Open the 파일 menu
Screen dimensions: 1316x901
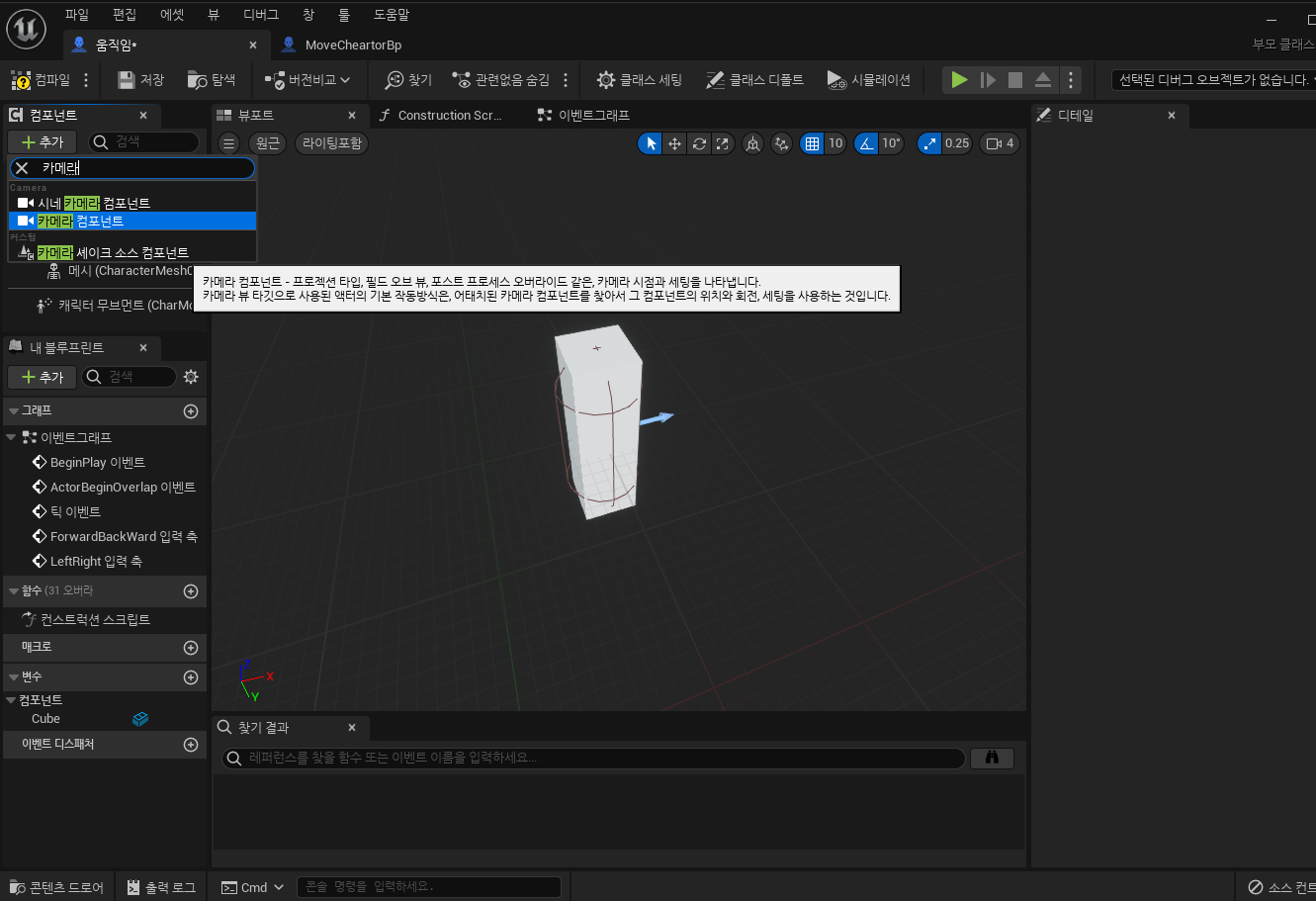76,15
